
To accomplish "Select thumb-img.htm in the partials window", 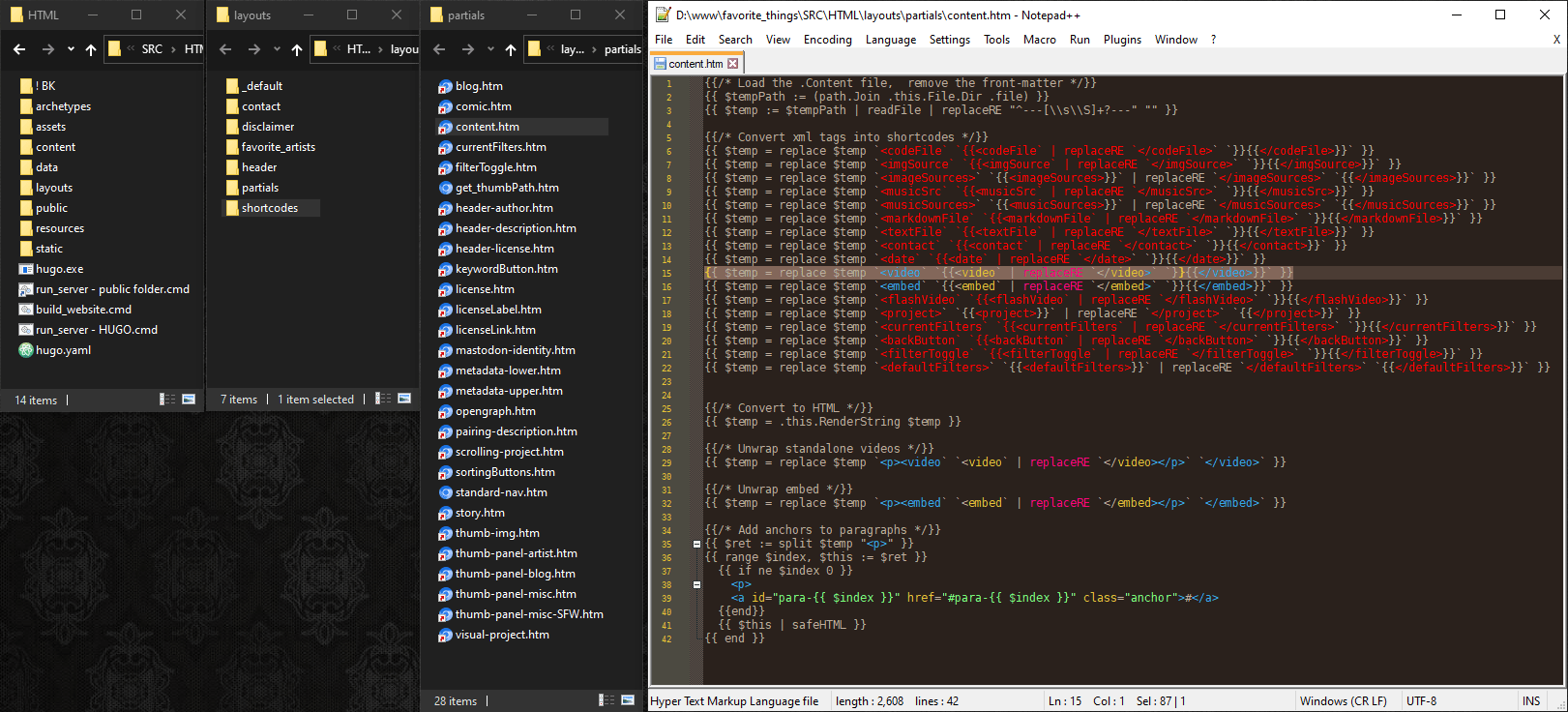I will point(497,533).
